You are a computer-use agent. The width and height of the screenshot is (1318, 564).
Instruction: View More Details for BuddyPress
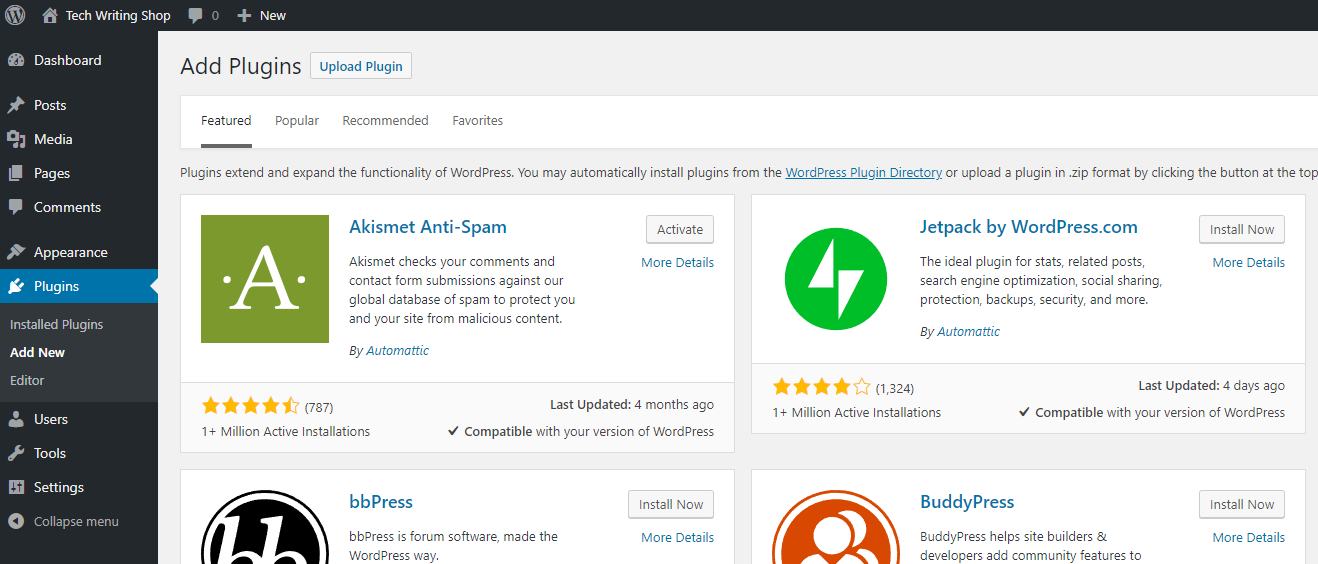click(x=1249, y=538)
